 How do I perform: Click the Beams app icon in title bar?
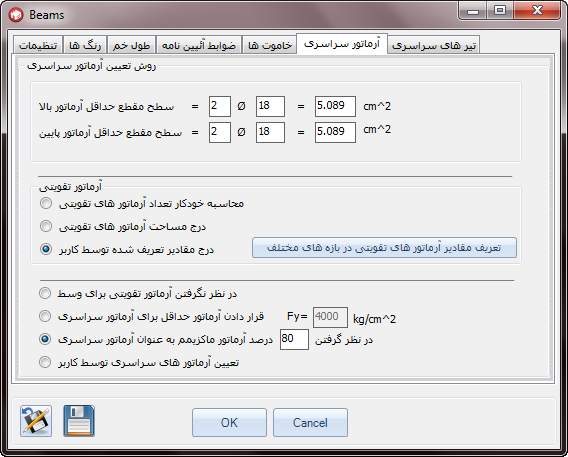click(x=16, y=15)
